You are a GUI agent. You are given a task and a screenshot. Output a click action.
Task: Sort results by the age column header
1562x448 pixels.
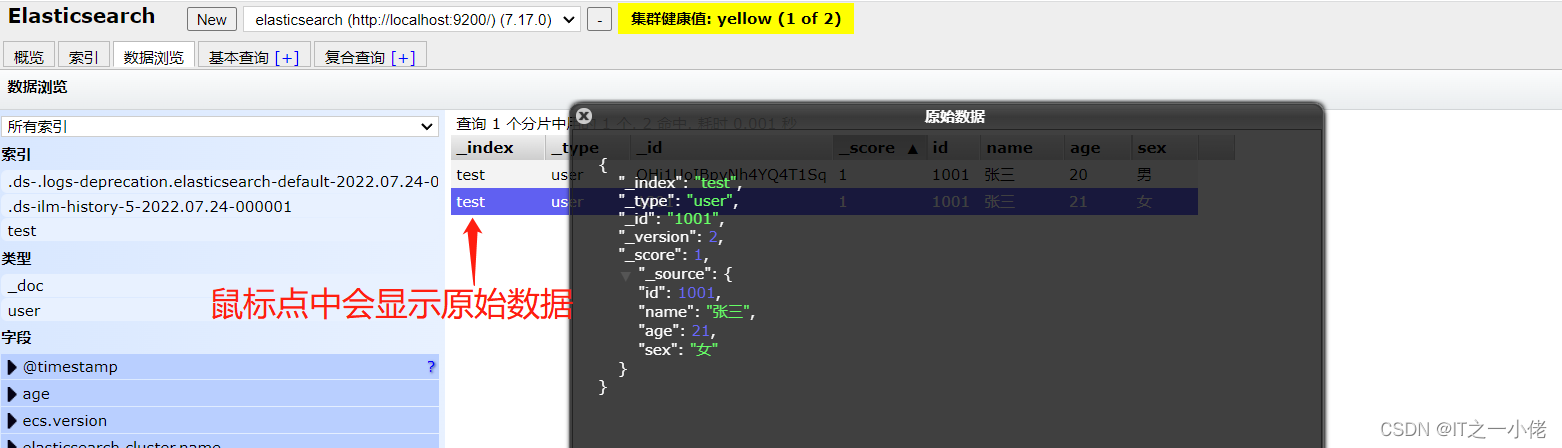coord(1098,148)
